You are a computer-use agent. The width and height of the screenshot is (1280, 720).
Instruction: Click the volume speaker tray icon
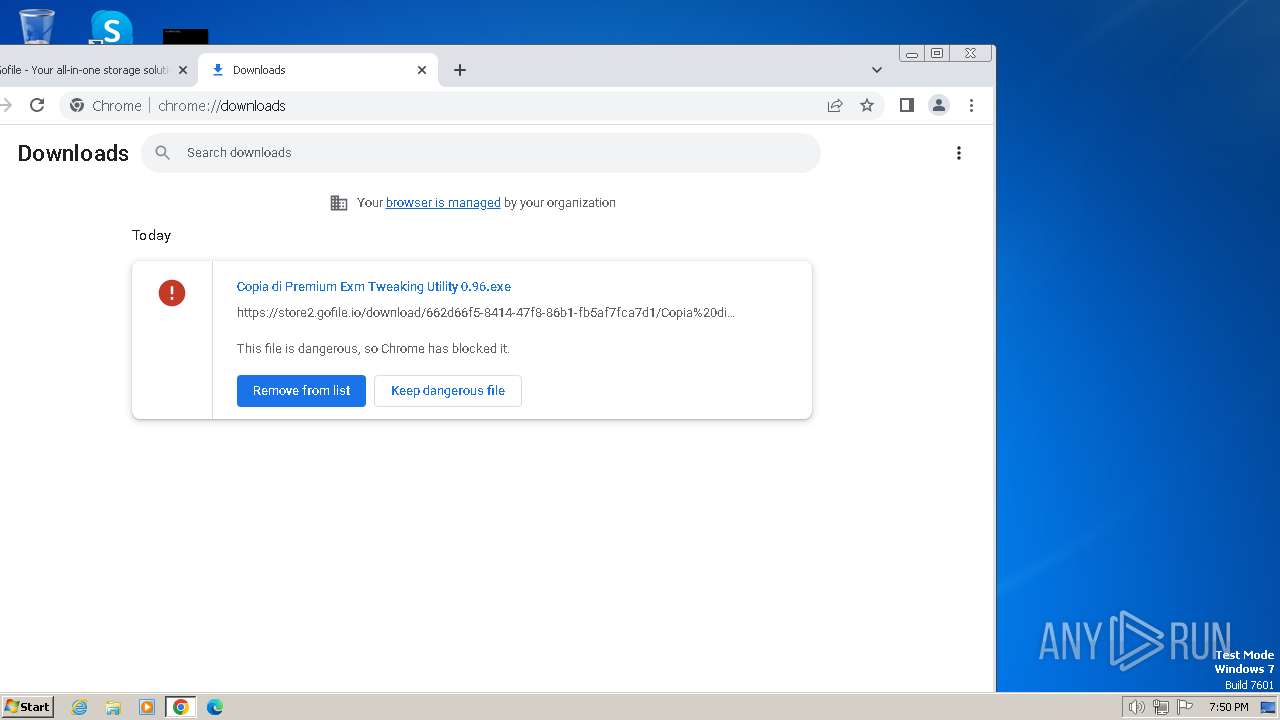click(1136, 707)
